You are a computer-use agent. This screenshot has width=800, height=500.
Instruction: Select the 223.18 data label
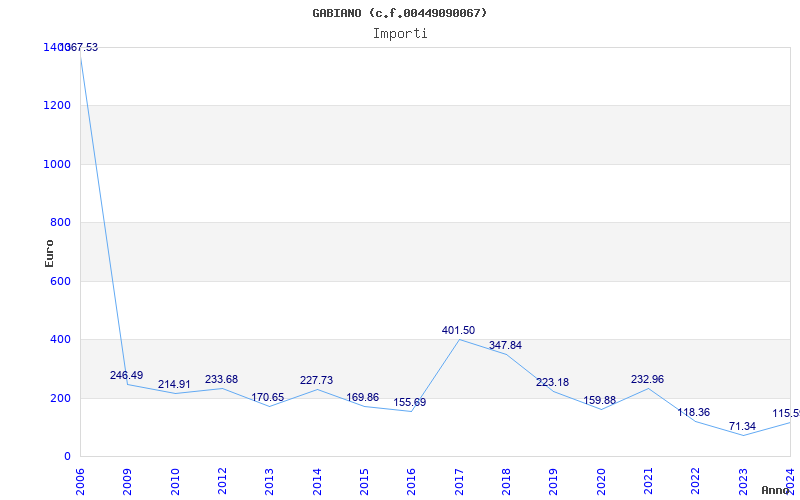click(x=553, y=382)
